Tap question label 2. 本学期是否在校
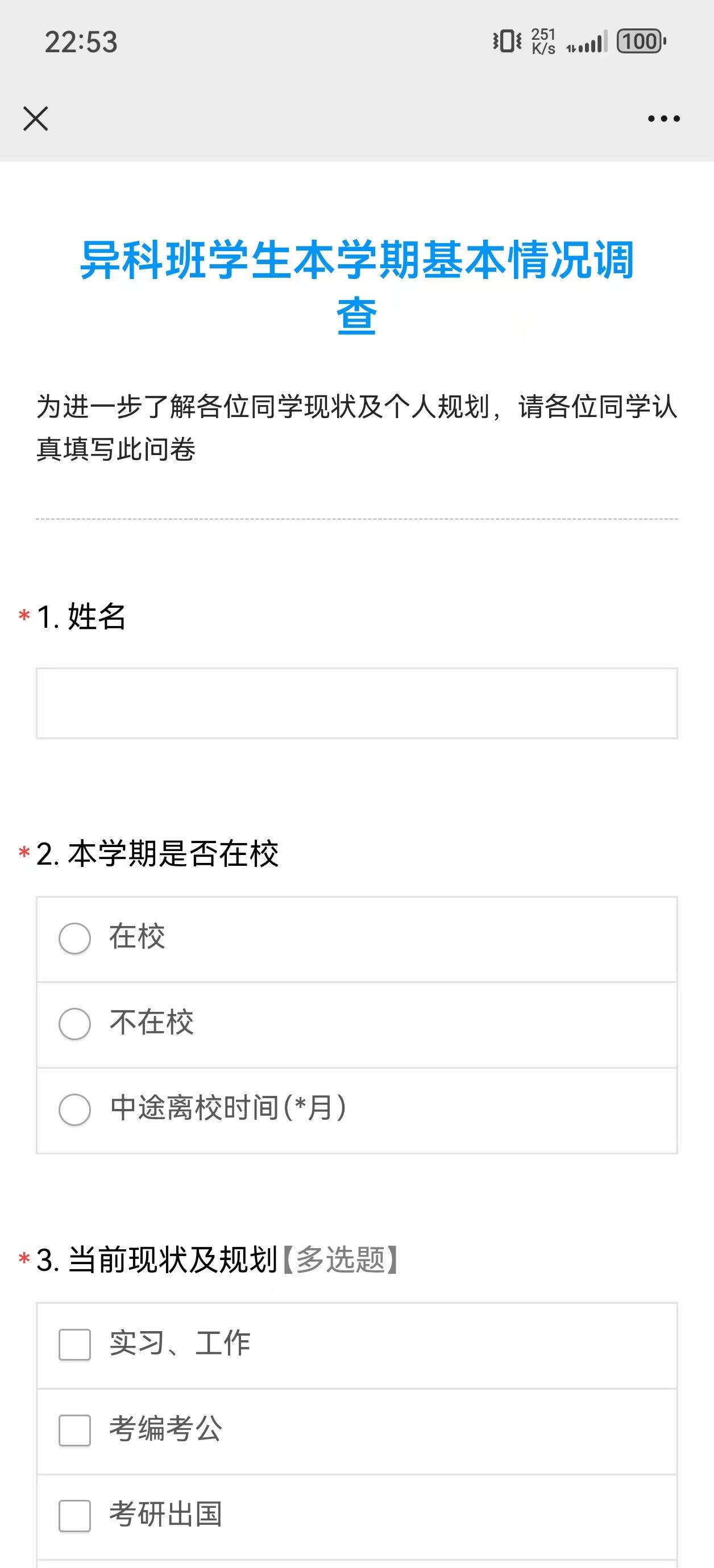 coord(157,853)
